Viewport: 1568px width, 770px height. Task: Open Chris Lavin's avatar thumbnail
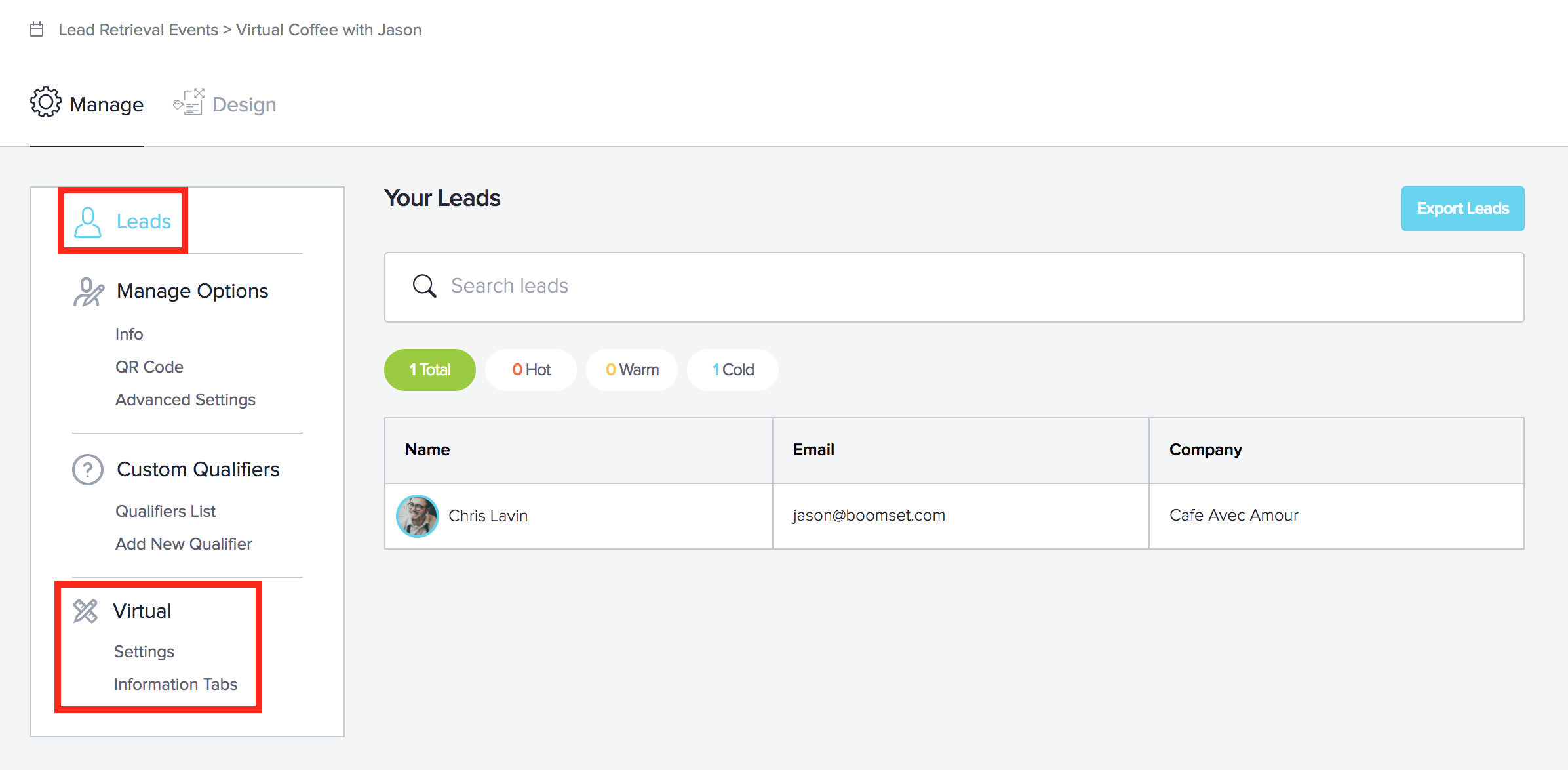(418, 516)
